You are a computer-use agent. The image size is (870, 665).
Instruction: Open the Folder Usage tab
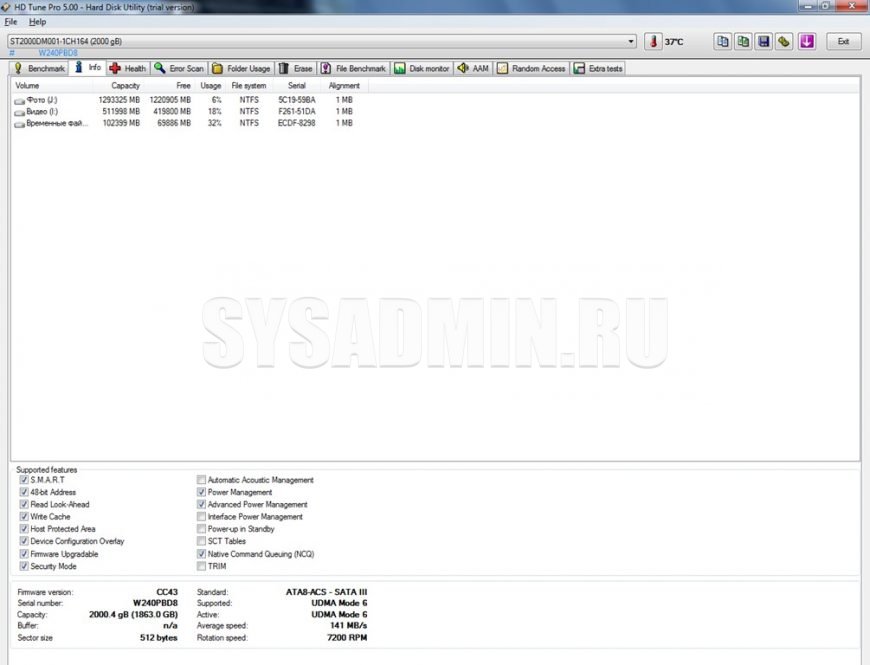coord(241,68)
